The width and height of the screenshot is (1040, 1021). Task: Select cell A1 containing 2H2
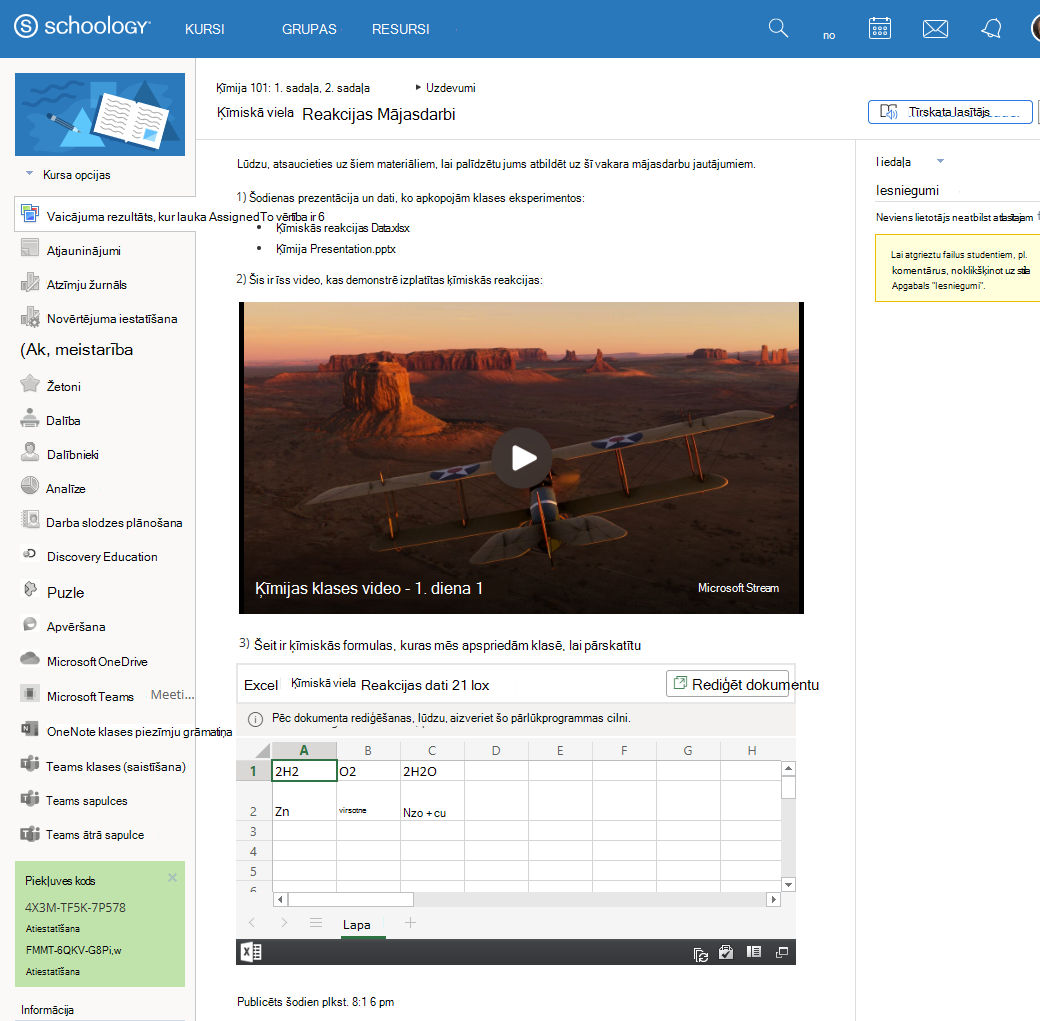point(304,771)
